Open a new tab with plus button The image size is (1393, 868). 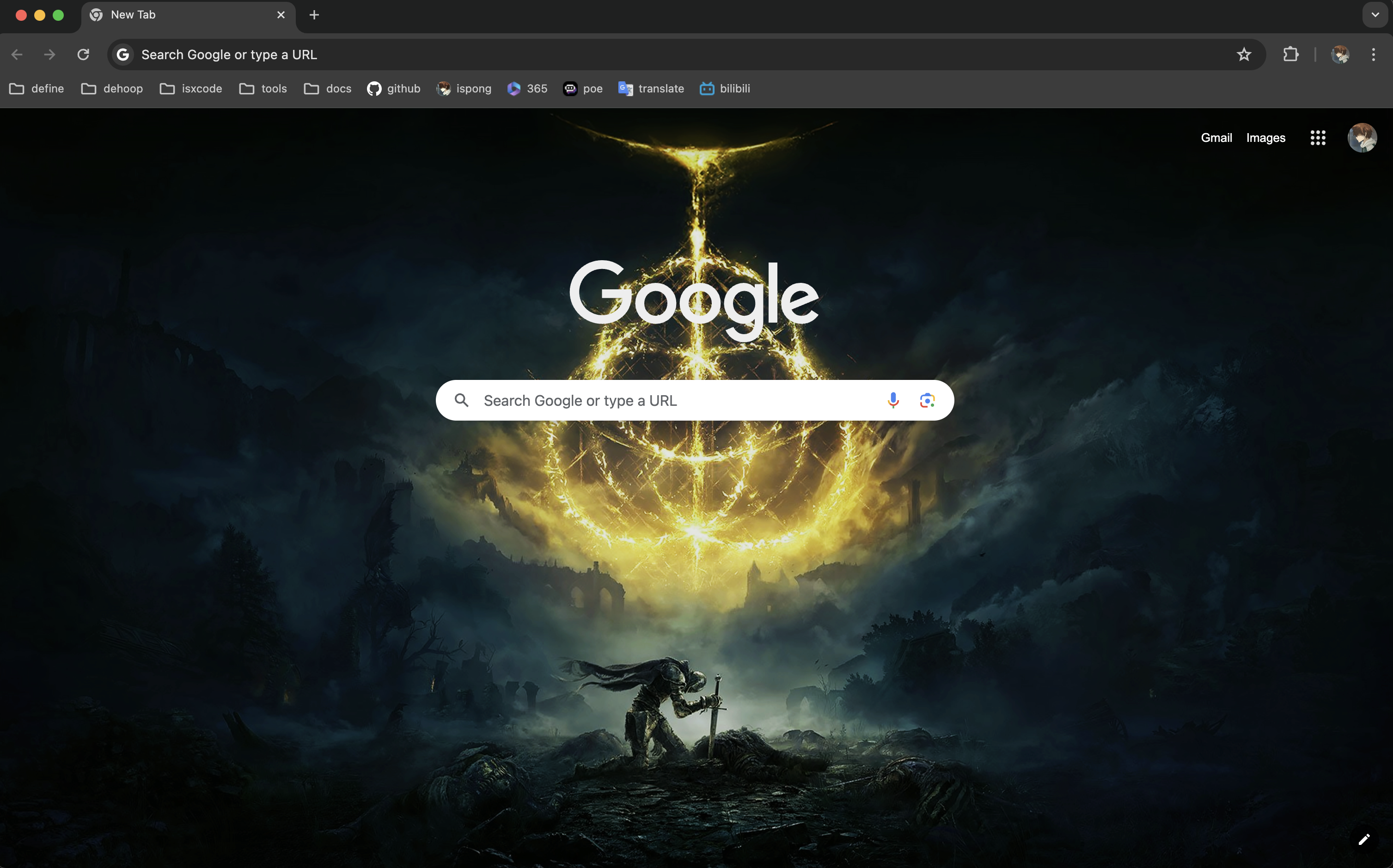coord(314,15)
